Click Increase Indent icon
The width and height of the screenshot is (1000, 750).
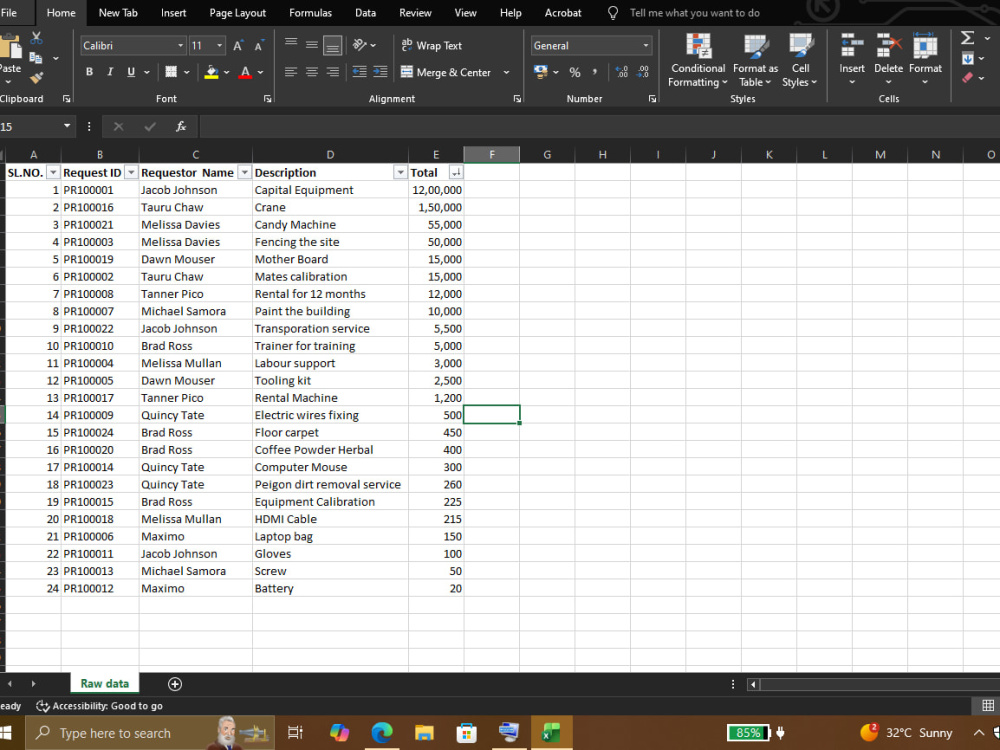coord(380,72)
